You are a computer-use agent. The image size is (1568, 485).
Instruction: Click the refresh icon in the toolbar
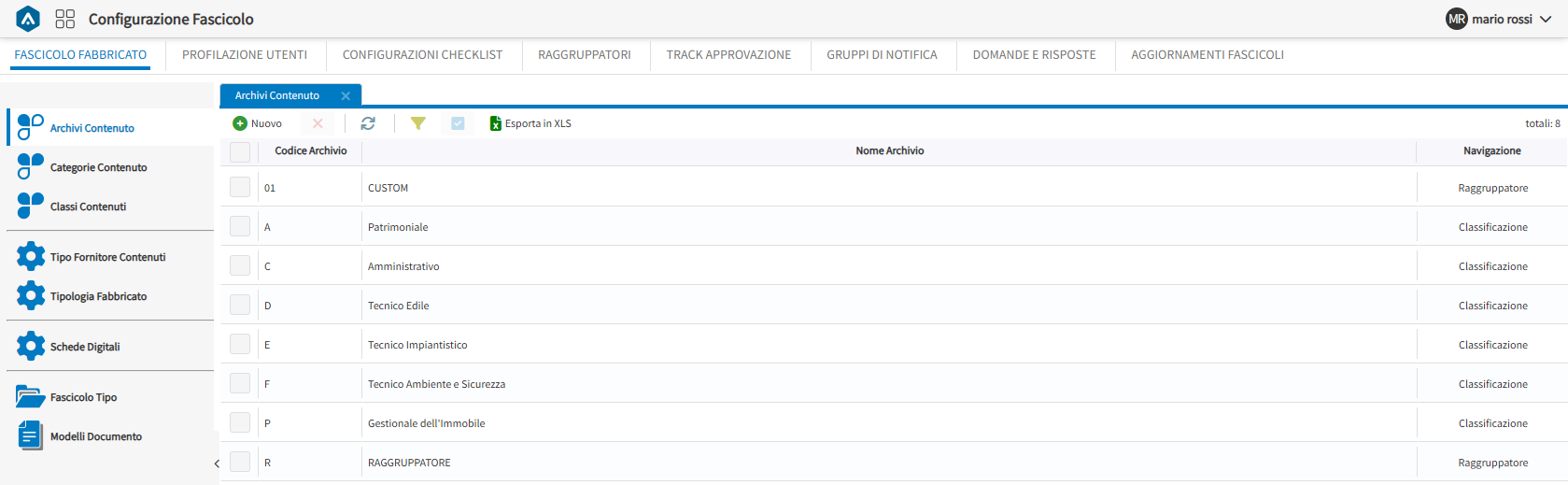click(x=368, y=123)
